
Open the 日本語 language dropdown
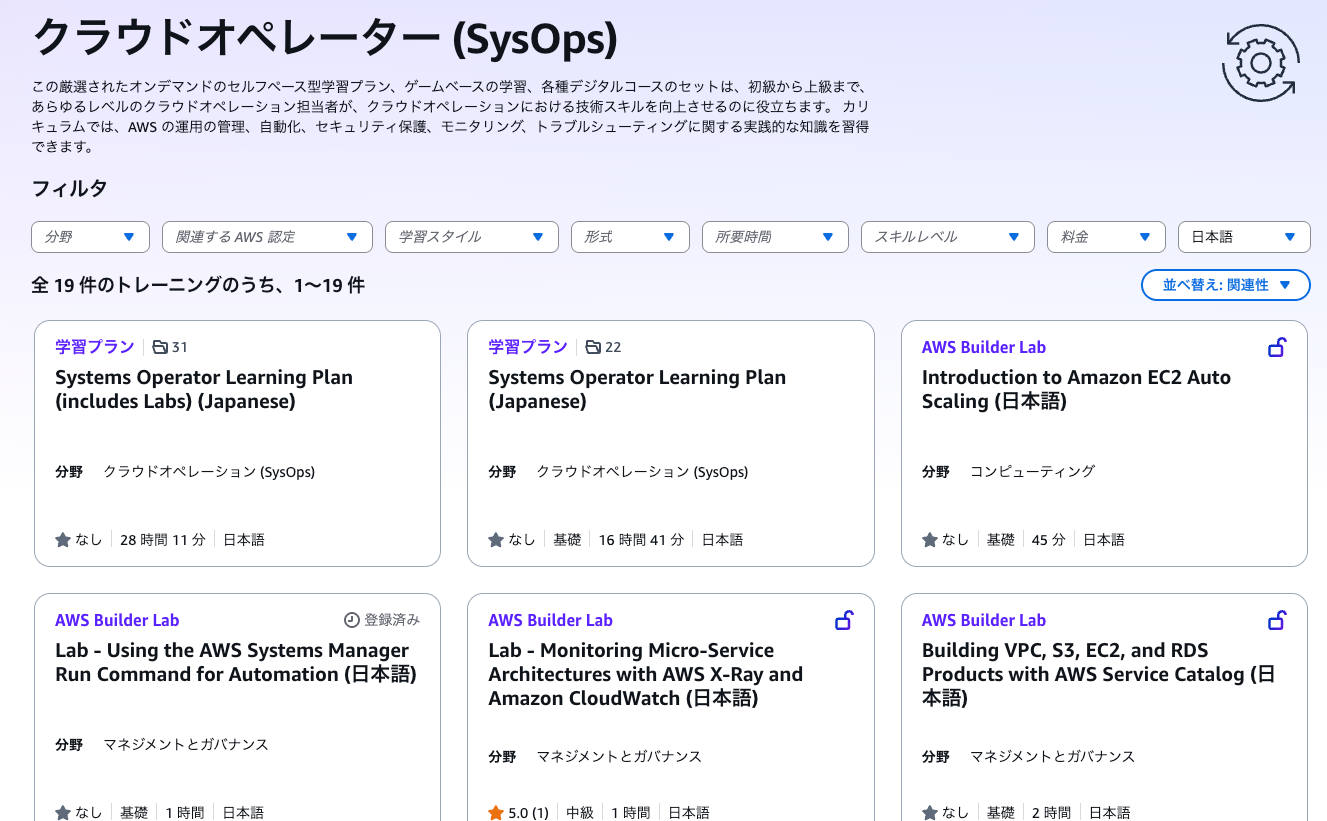click(x=1244, y=237)
